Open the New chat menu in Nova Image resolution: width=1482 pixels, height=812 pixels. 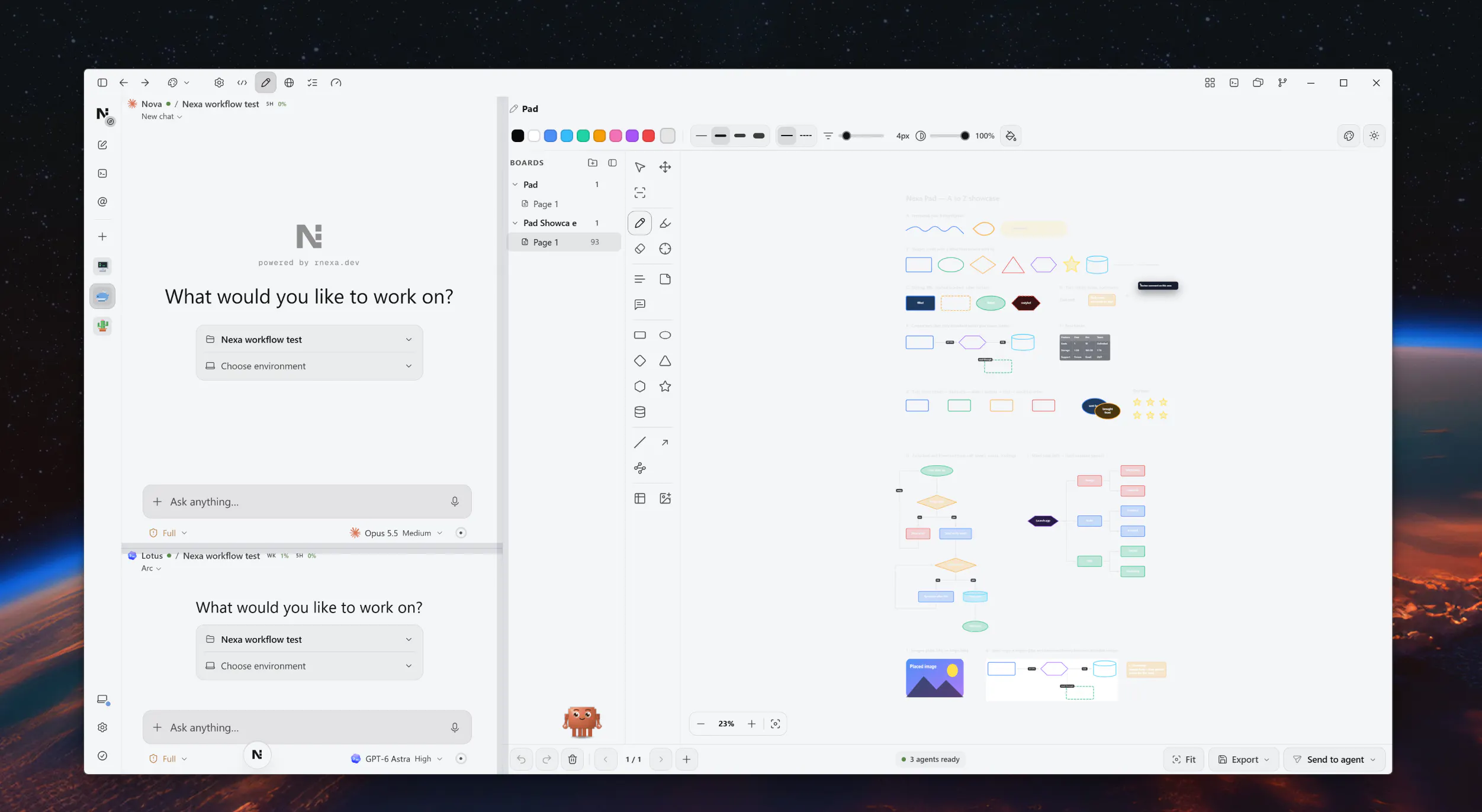tap(162, 117)
